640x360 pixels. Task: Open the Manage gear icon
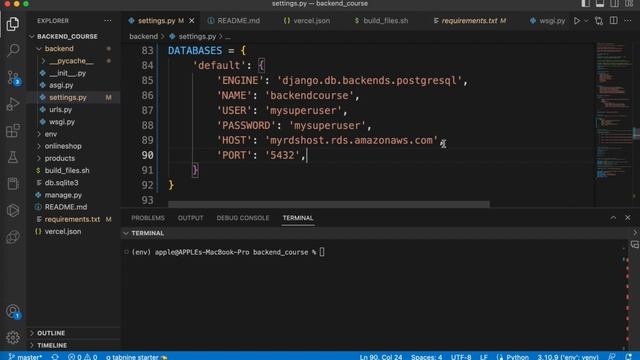coord(13,338)
